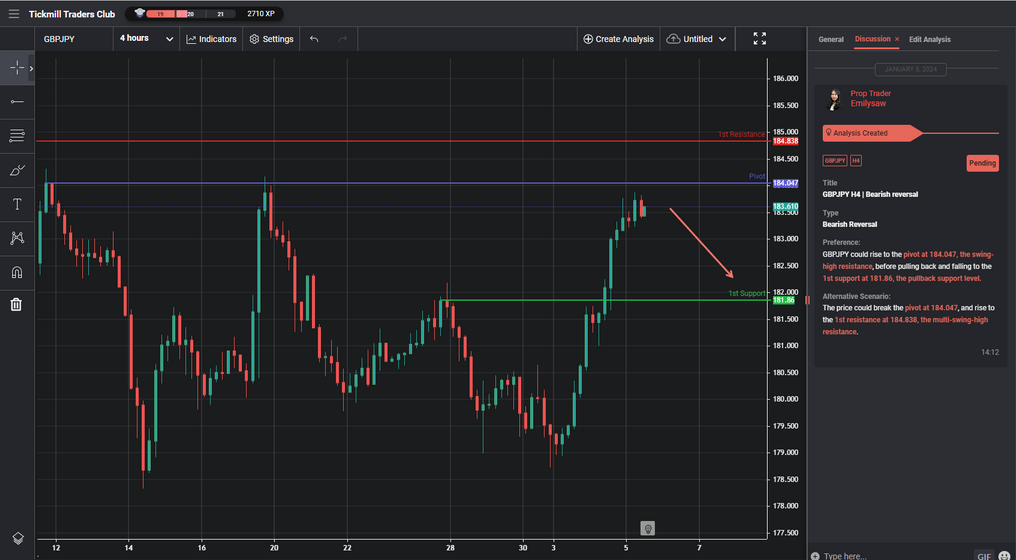Click the 181.86 support price label
Screen dimensions: 1016x560
pyautogui.click(x=783, y=300)
